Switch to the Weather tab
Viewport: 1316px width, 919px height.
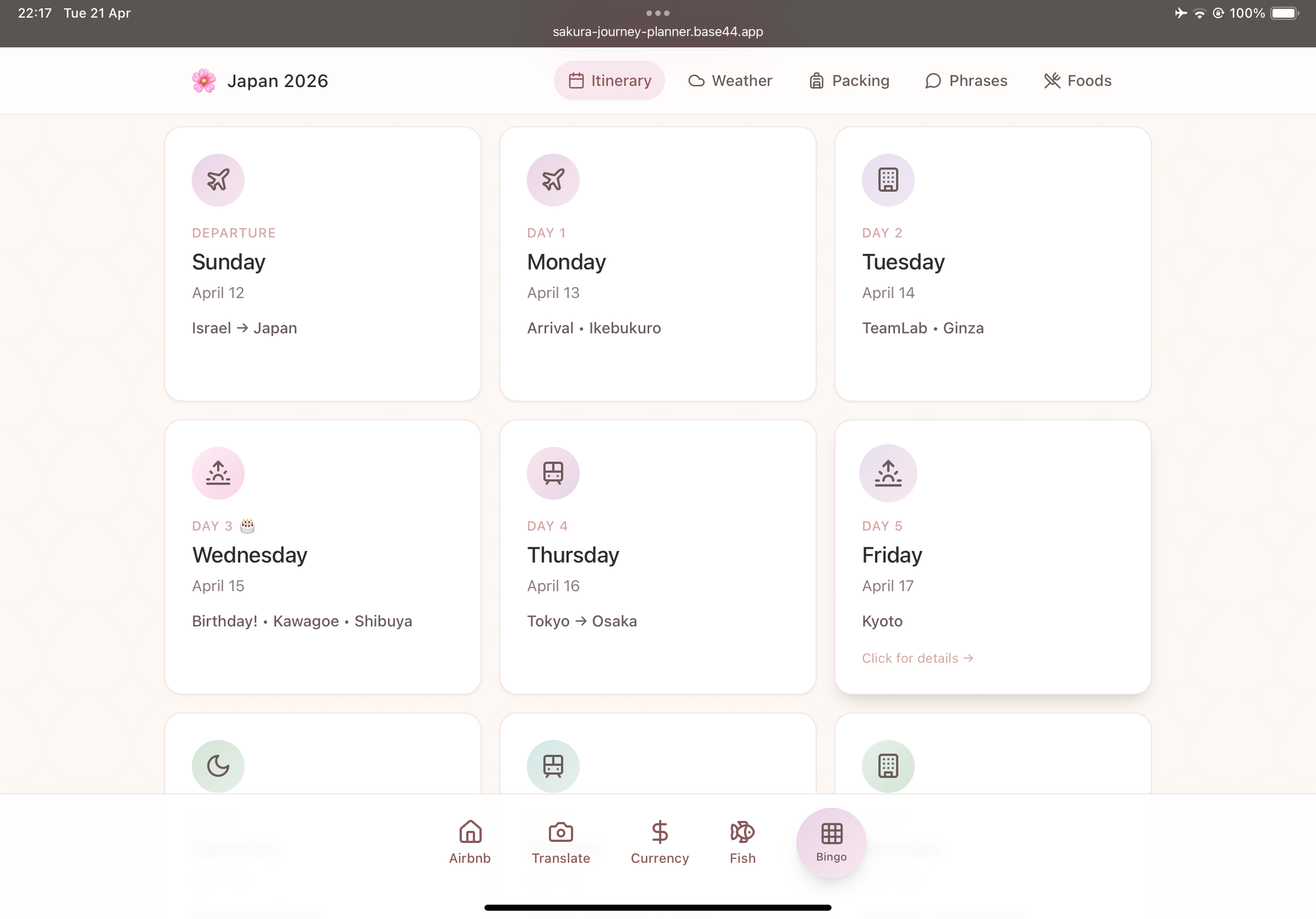[730, 81]
